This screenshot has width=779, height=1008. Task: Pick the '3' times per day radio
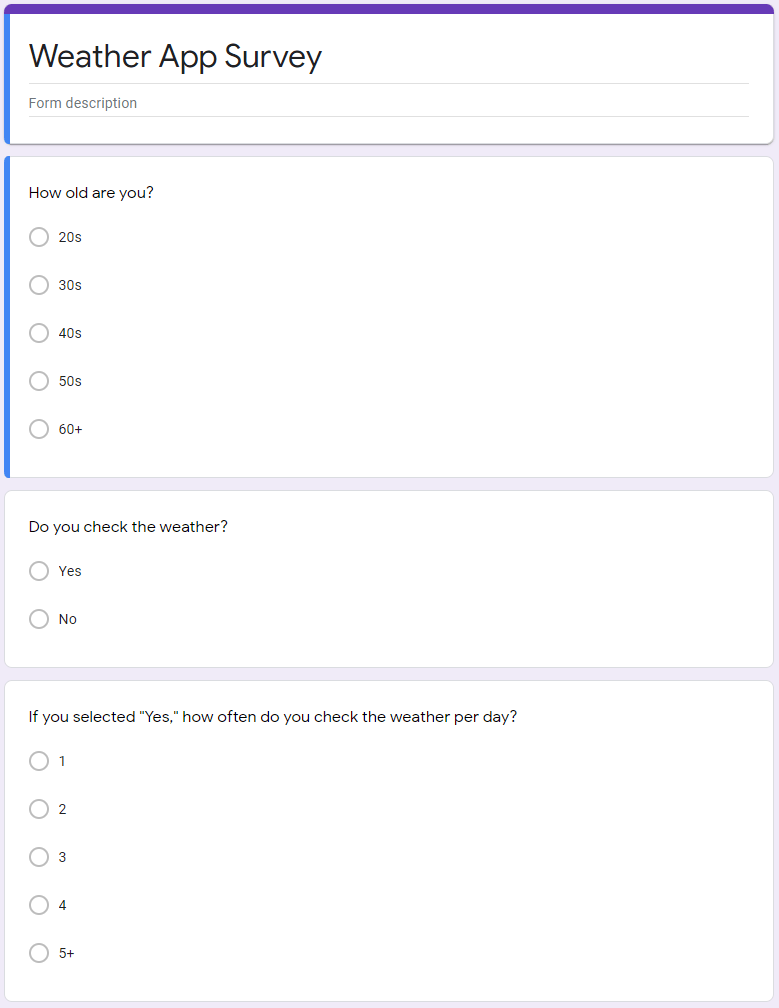[x=39, y=857]
